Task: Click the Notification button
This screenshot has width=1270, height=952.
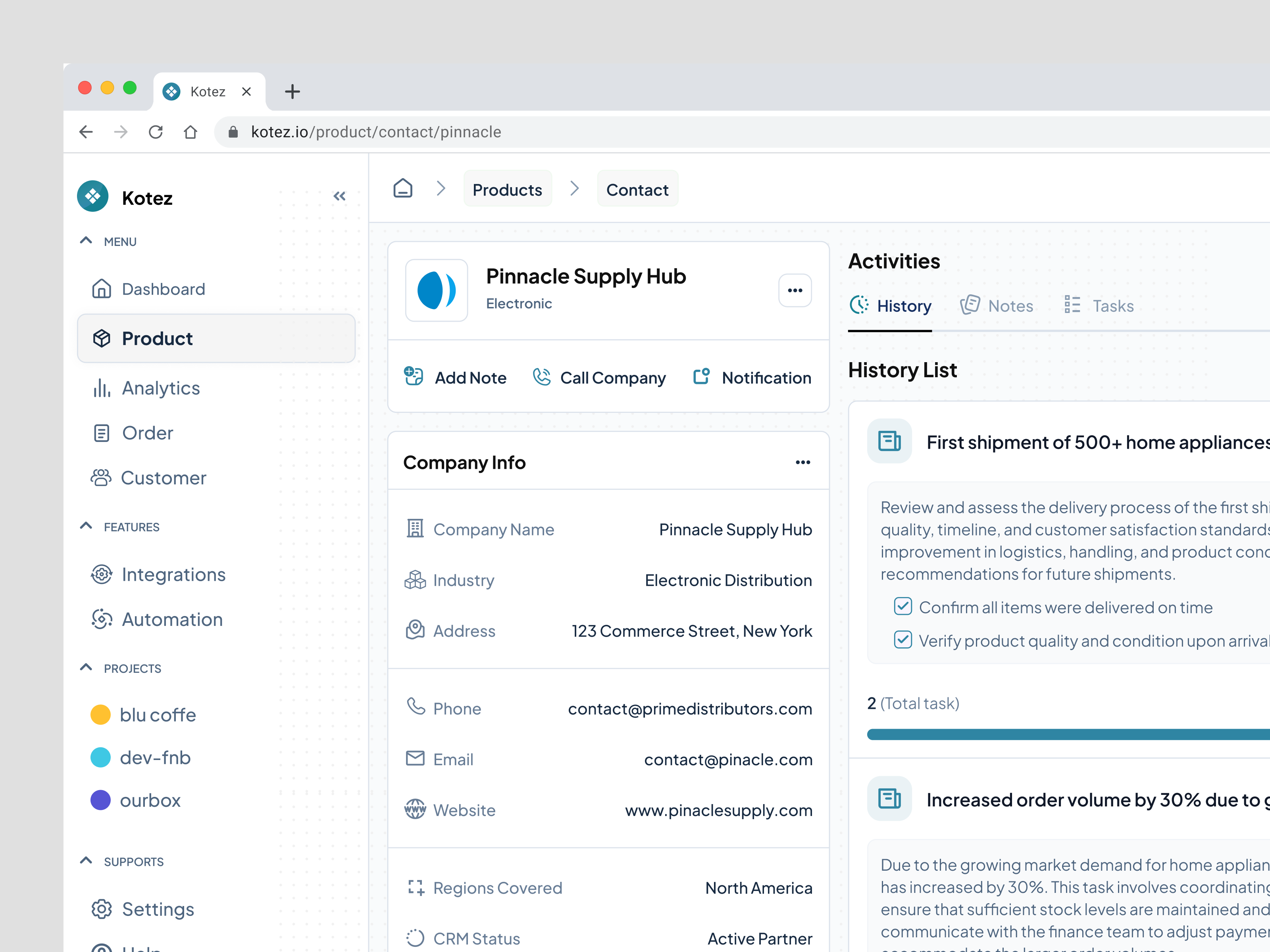Action: point(752,378)
